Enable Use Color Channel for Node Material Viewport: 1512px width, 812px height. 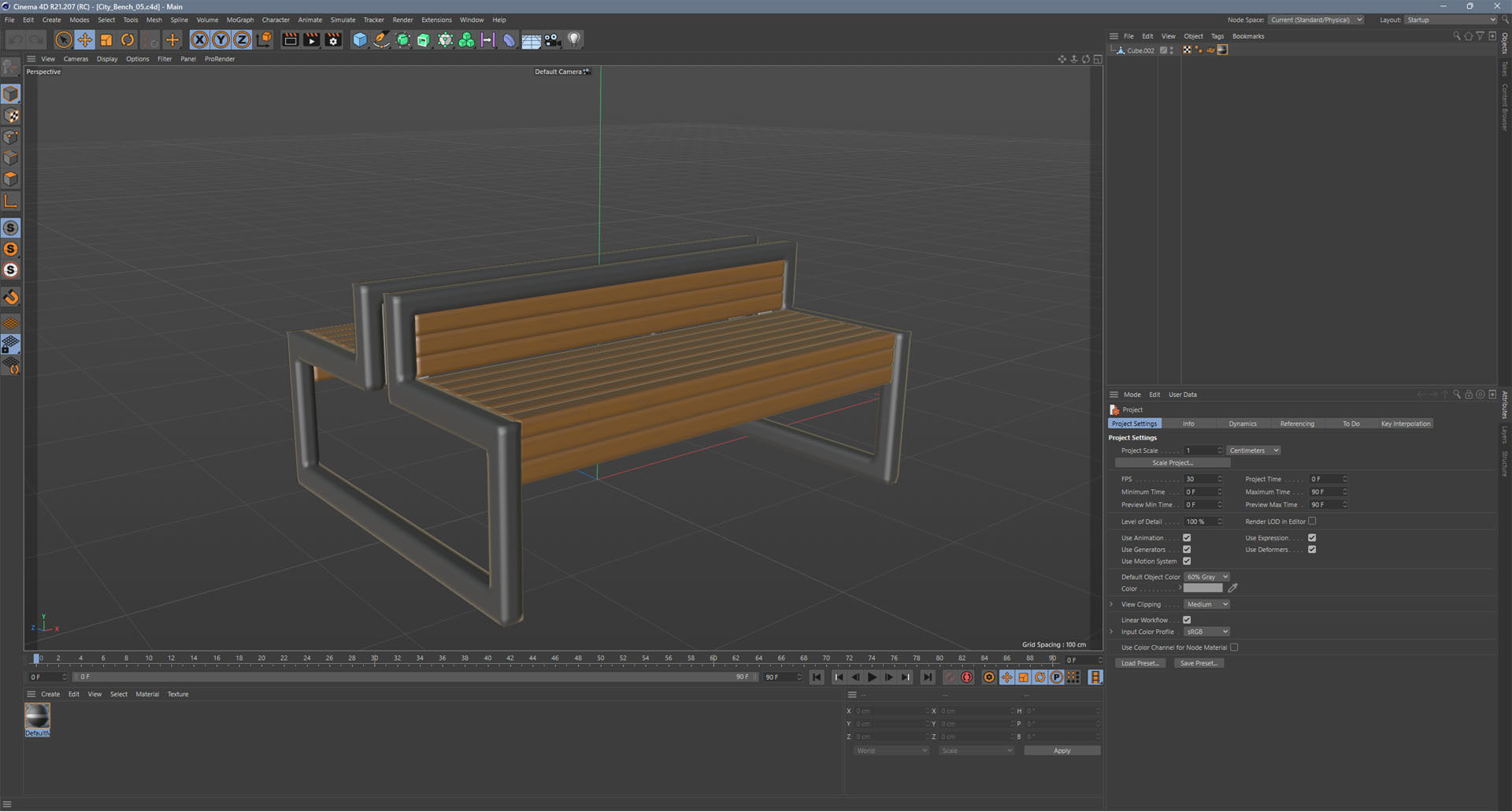pos(1234,647)
